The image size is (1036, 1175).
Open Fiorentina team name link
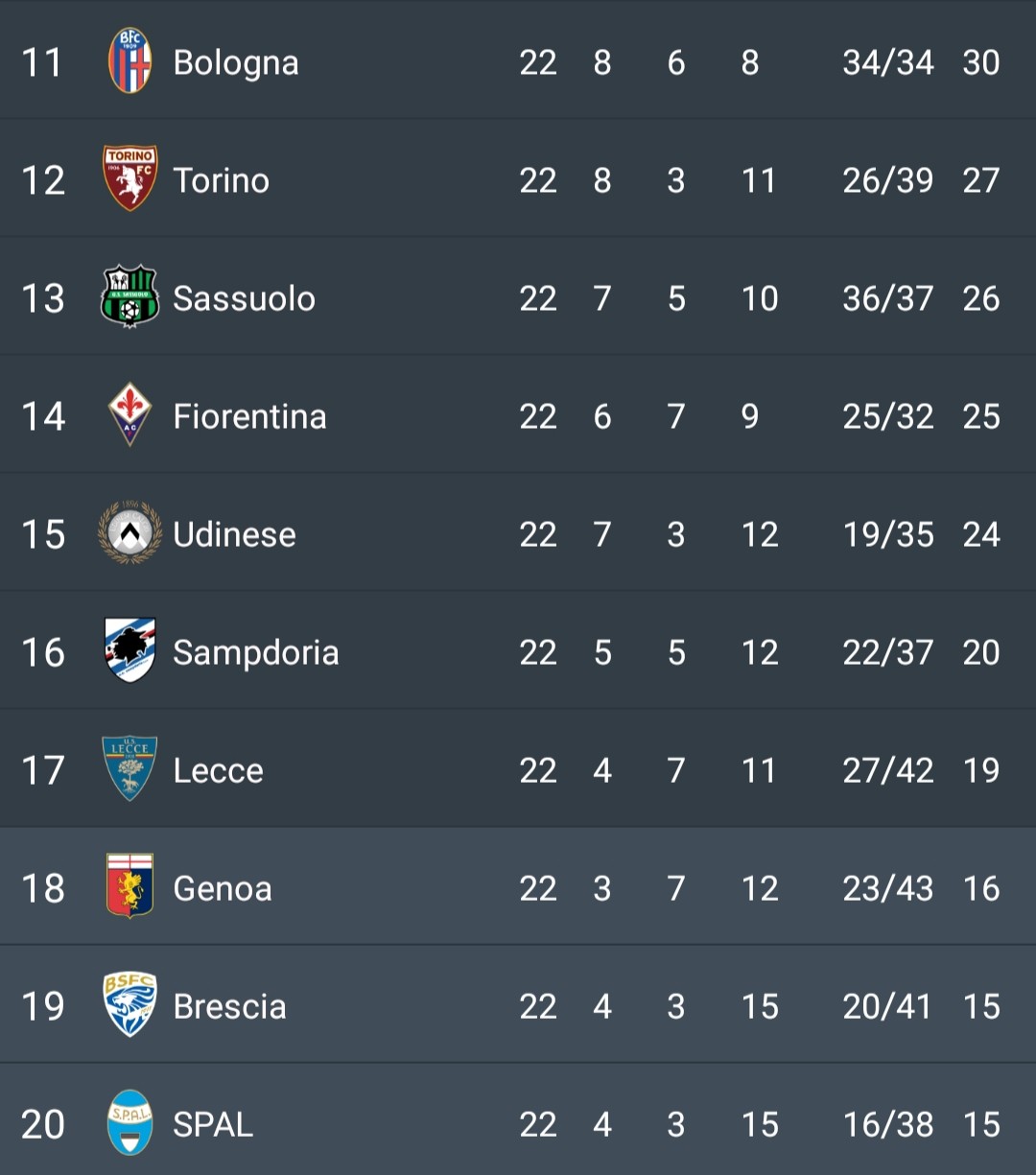(249, 417)
